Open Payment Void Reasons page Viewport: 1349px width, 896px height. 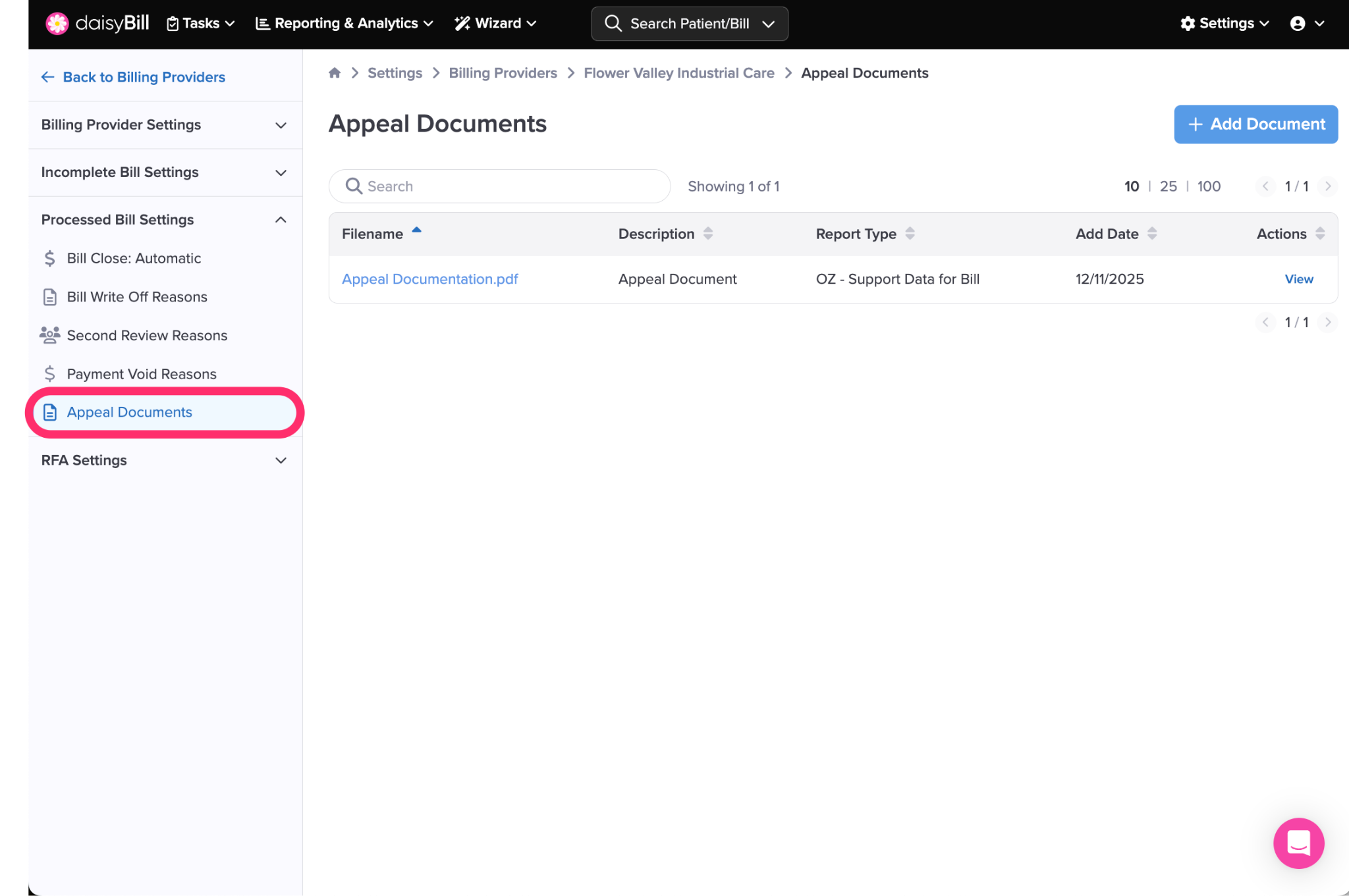point(142,374)
